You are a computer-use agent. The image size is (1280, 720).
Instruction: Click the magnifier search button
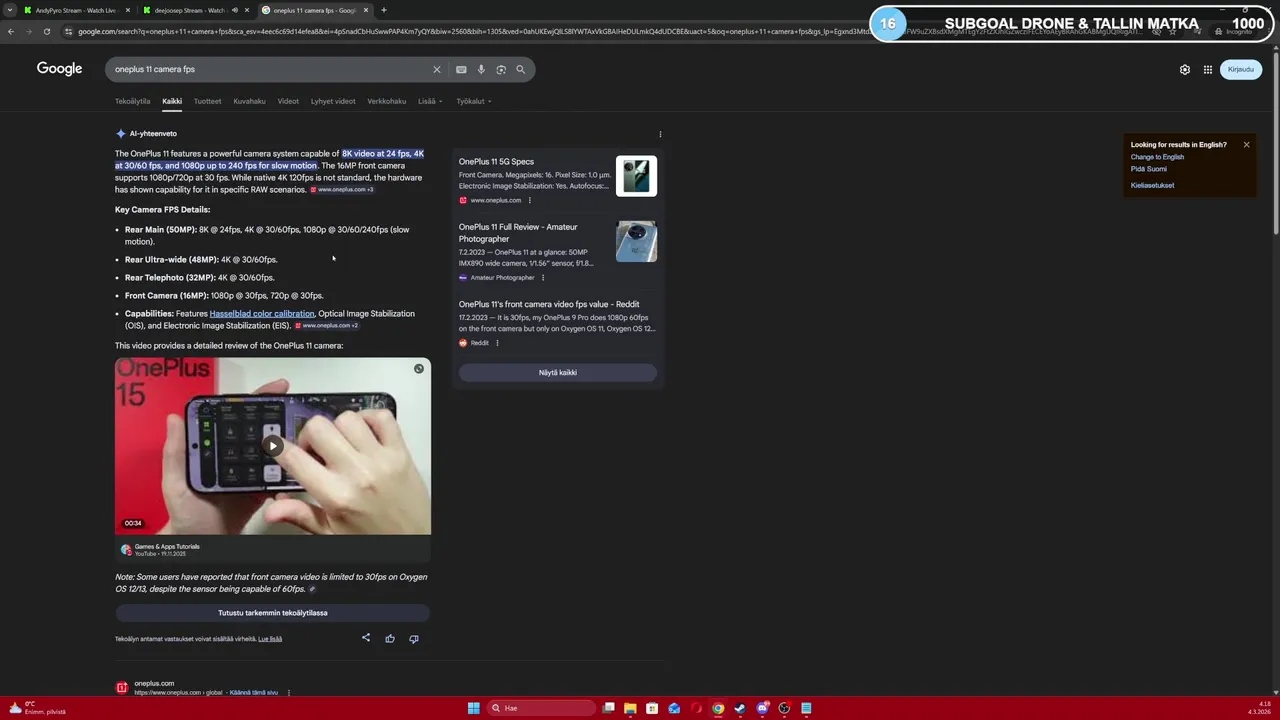(x=520, y=69)
